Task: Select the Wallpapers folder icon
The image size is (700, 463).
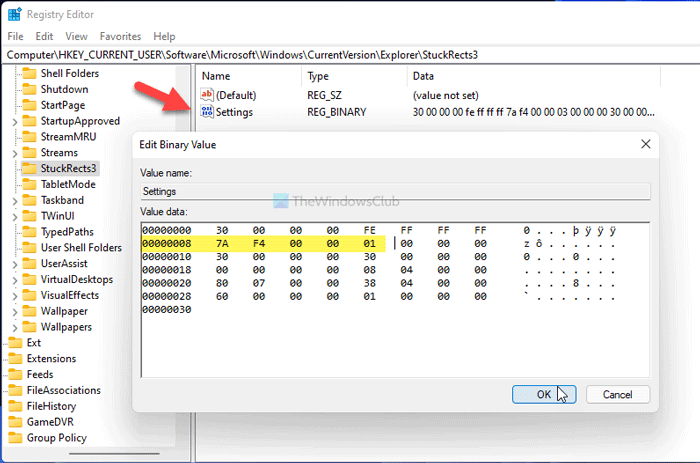Action: 29,327
